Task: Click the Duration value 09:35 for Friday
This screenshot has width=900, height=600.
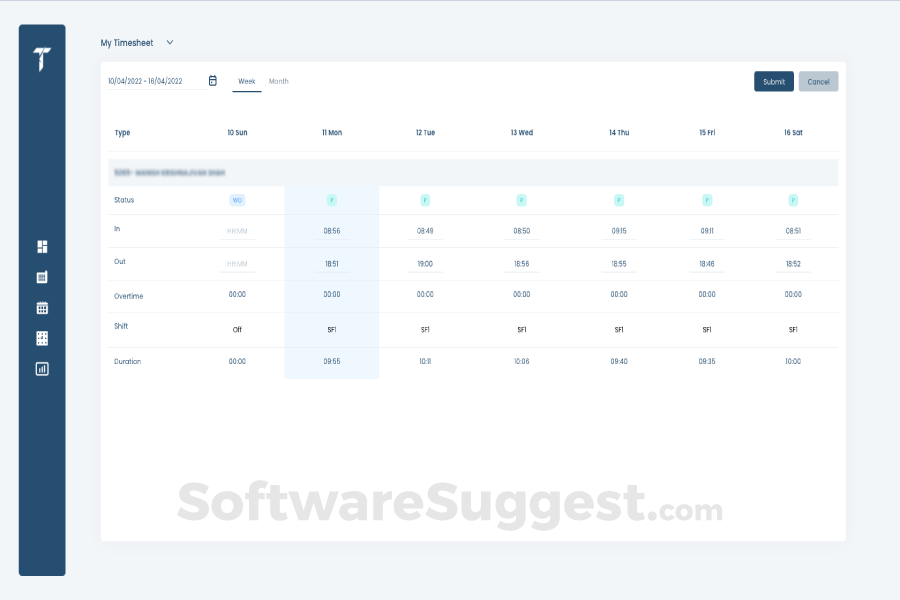Action: [x=707, y=361]
